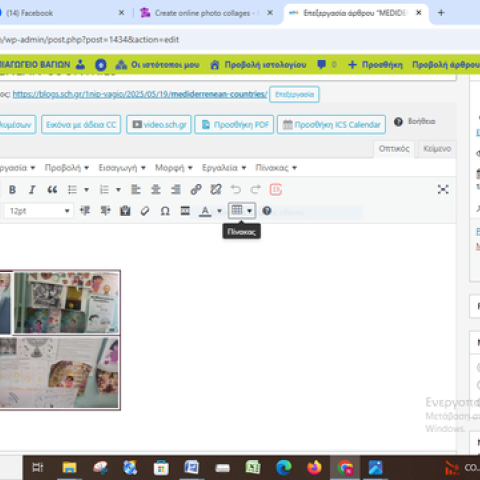Open numbered list style dropdown arrow
480x480 pixels.
(118, 190)
